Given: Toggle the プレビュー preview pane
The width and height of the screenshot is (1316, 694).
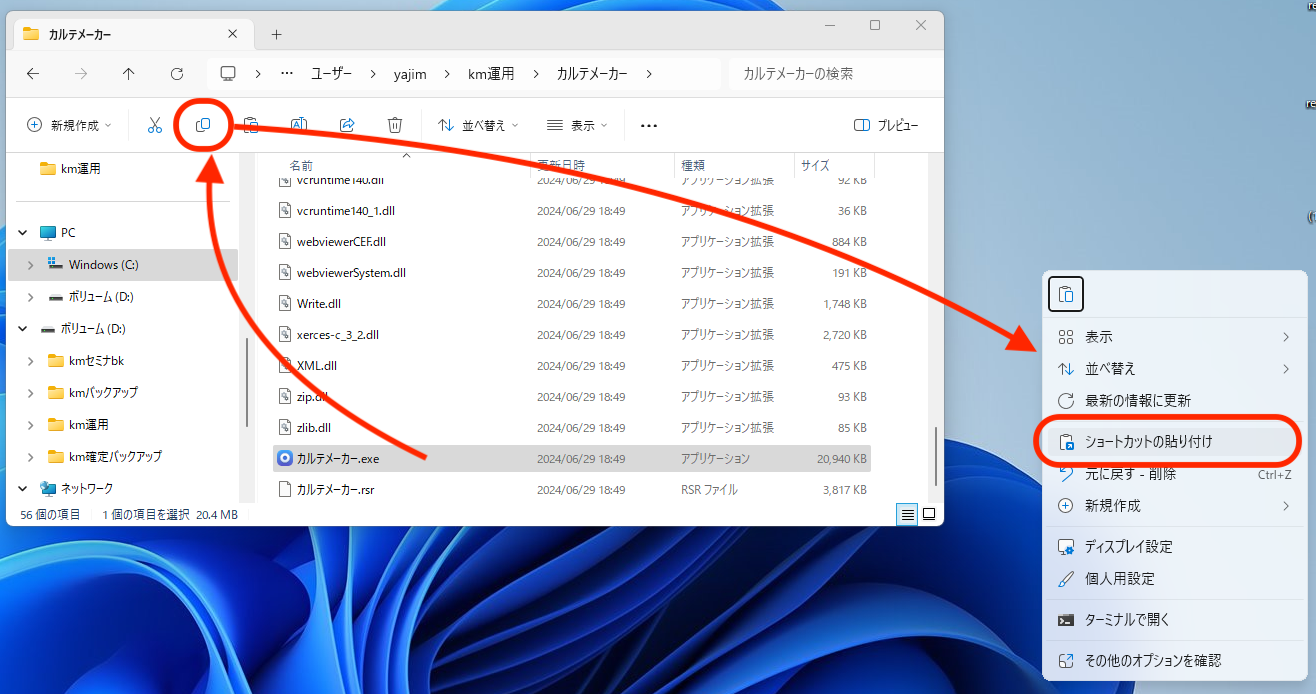Looking at the screenshot, I should 886,125.
